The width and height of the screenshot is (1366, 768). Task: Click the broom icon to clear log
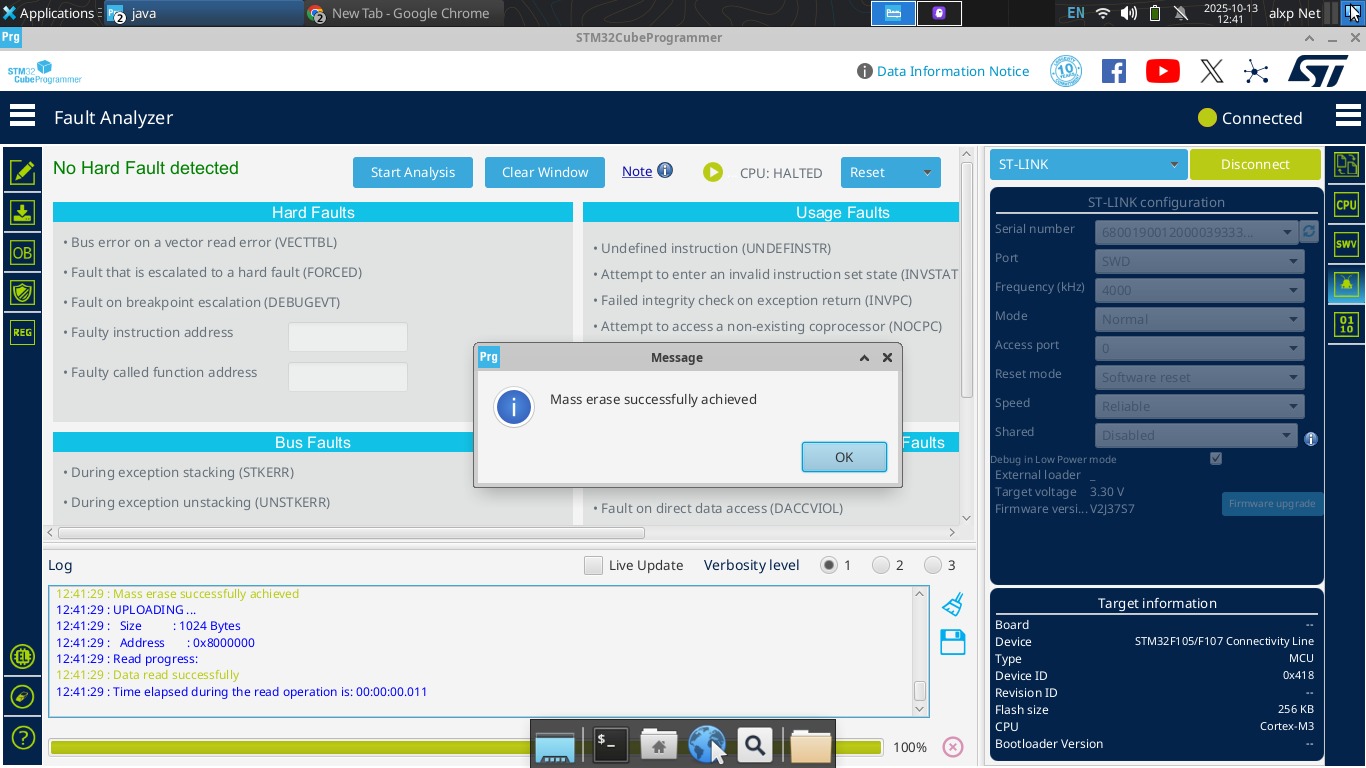(953, 604)
